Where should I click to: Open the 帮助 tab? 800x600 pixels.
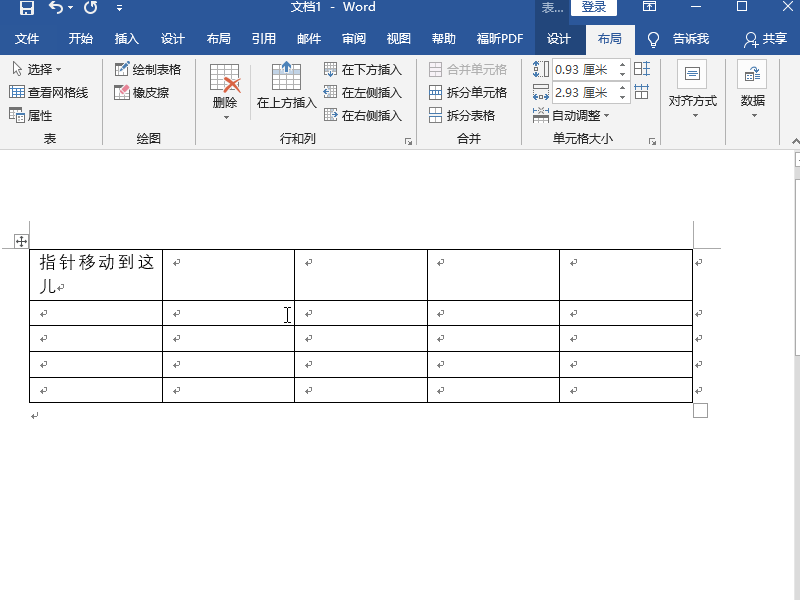(444, 39)
